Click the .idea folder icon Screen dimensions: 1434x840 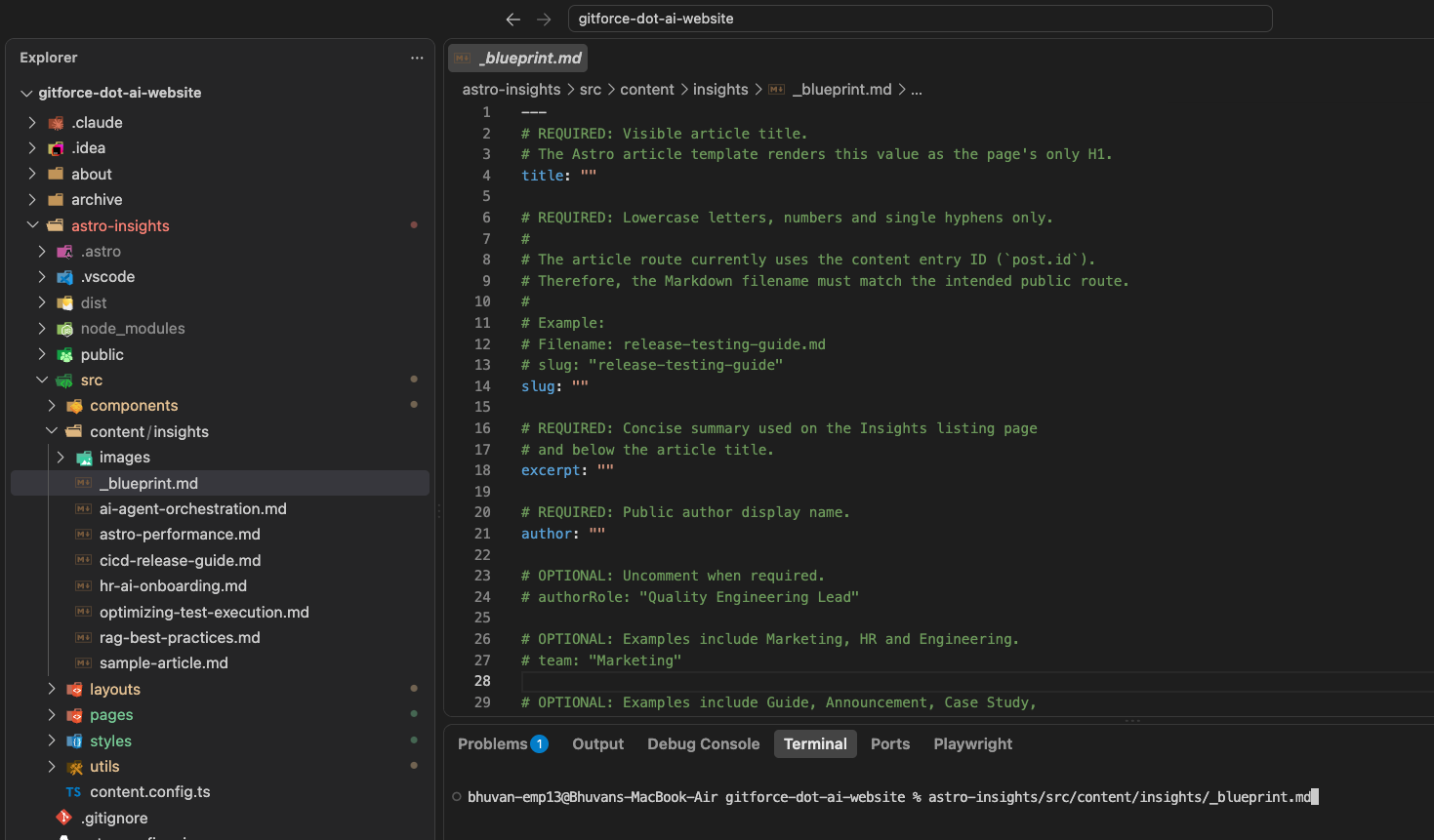[x=57, y=148]
